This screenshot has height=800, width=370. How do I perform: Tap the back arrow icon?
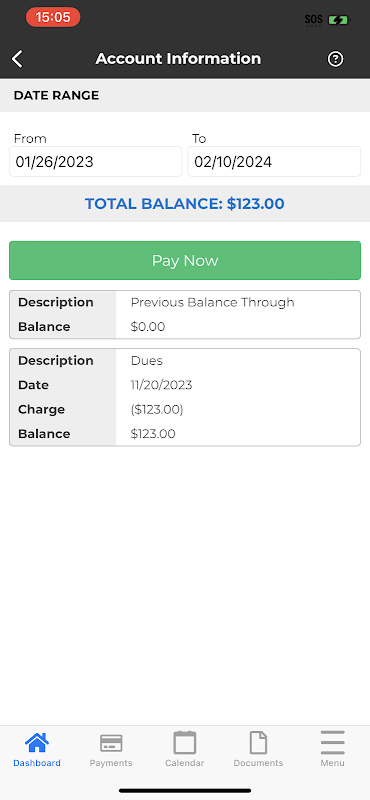[x=17, y=59]
